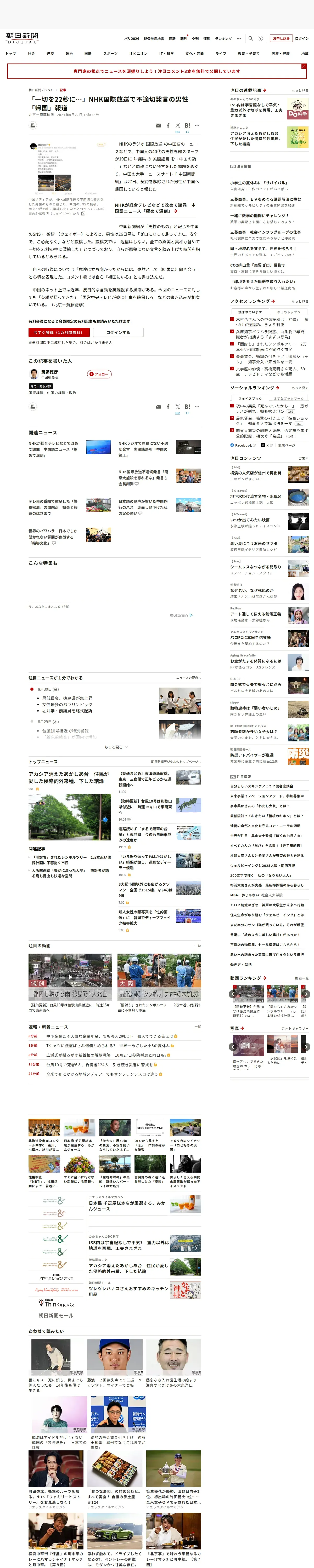Click author 斎藤徳彦 profile photo
This screenshot has width=314, height=1568.
pyautogui.click(x=34, y=374)
